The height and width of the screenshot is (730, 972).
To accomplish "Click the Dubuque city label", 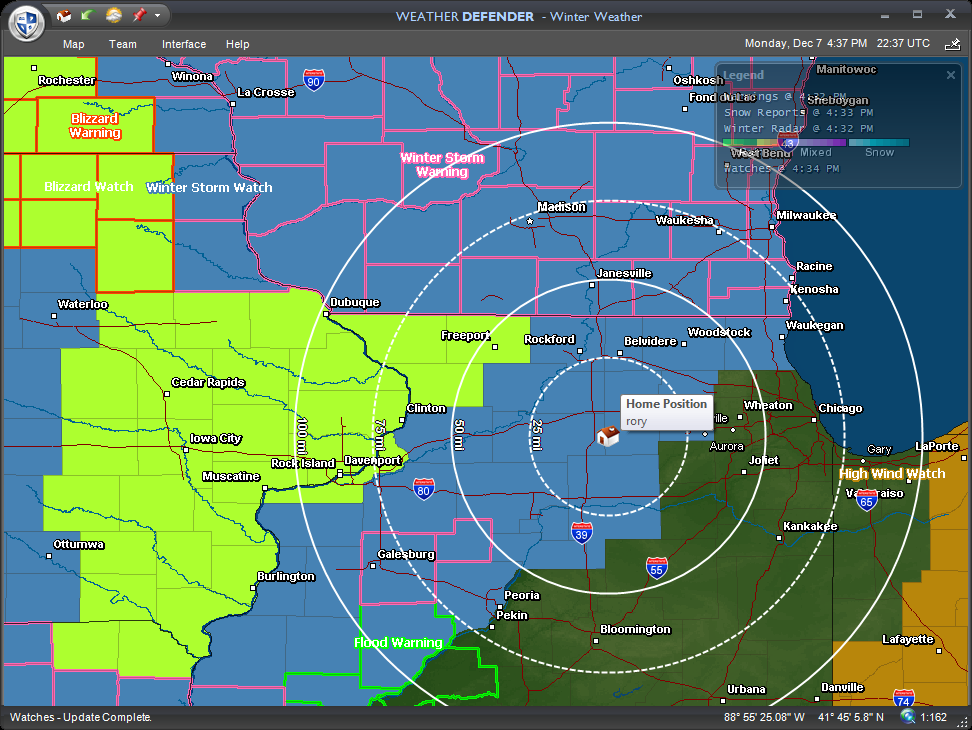I will (x=355, y=302).
